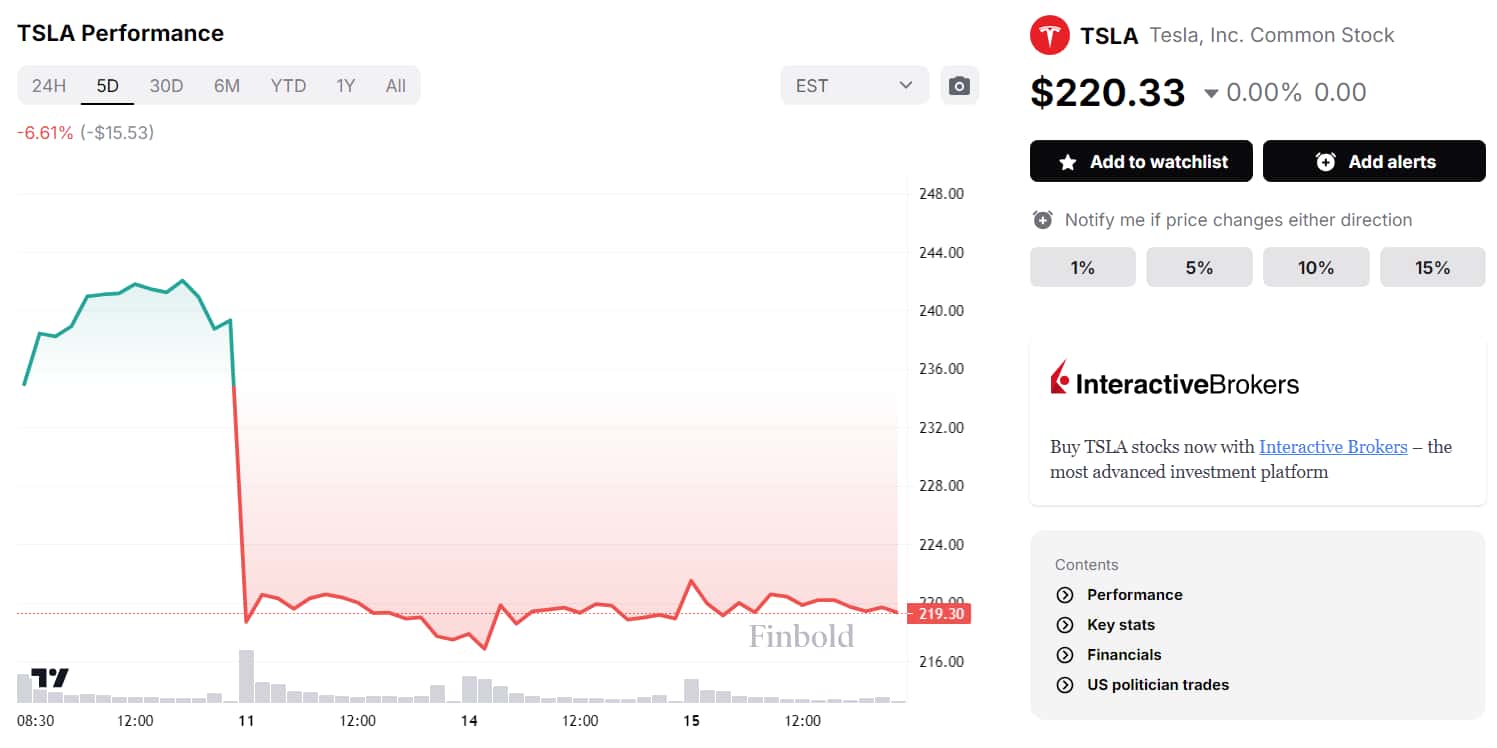1497x748 pixels.
Task: Add TSLA to watchlist
Action: click(1141, 161)
